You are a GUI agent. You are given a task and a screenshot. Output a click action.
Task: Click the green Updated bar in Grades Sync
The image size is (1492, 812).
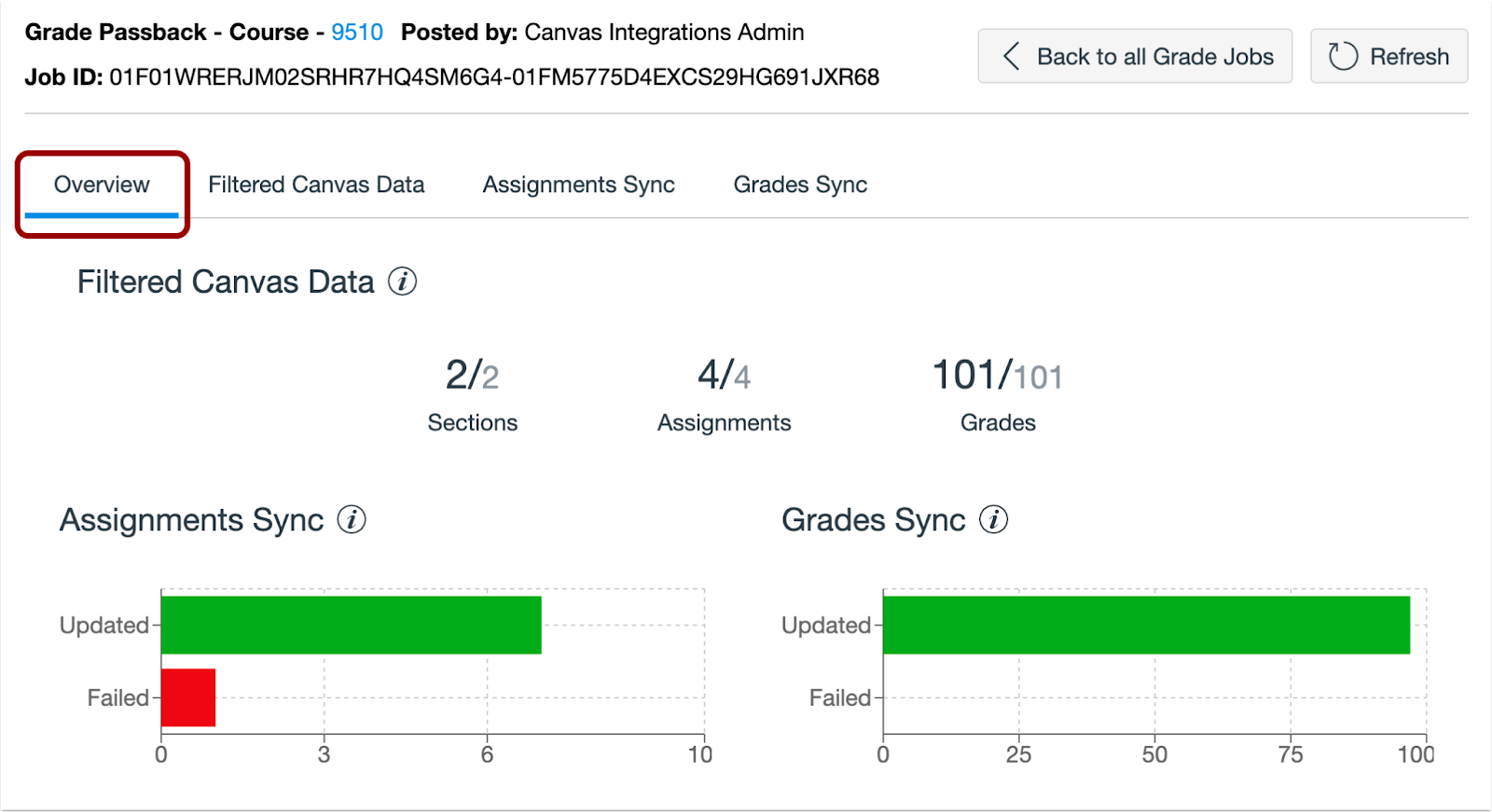click(x=1146, y=625)
